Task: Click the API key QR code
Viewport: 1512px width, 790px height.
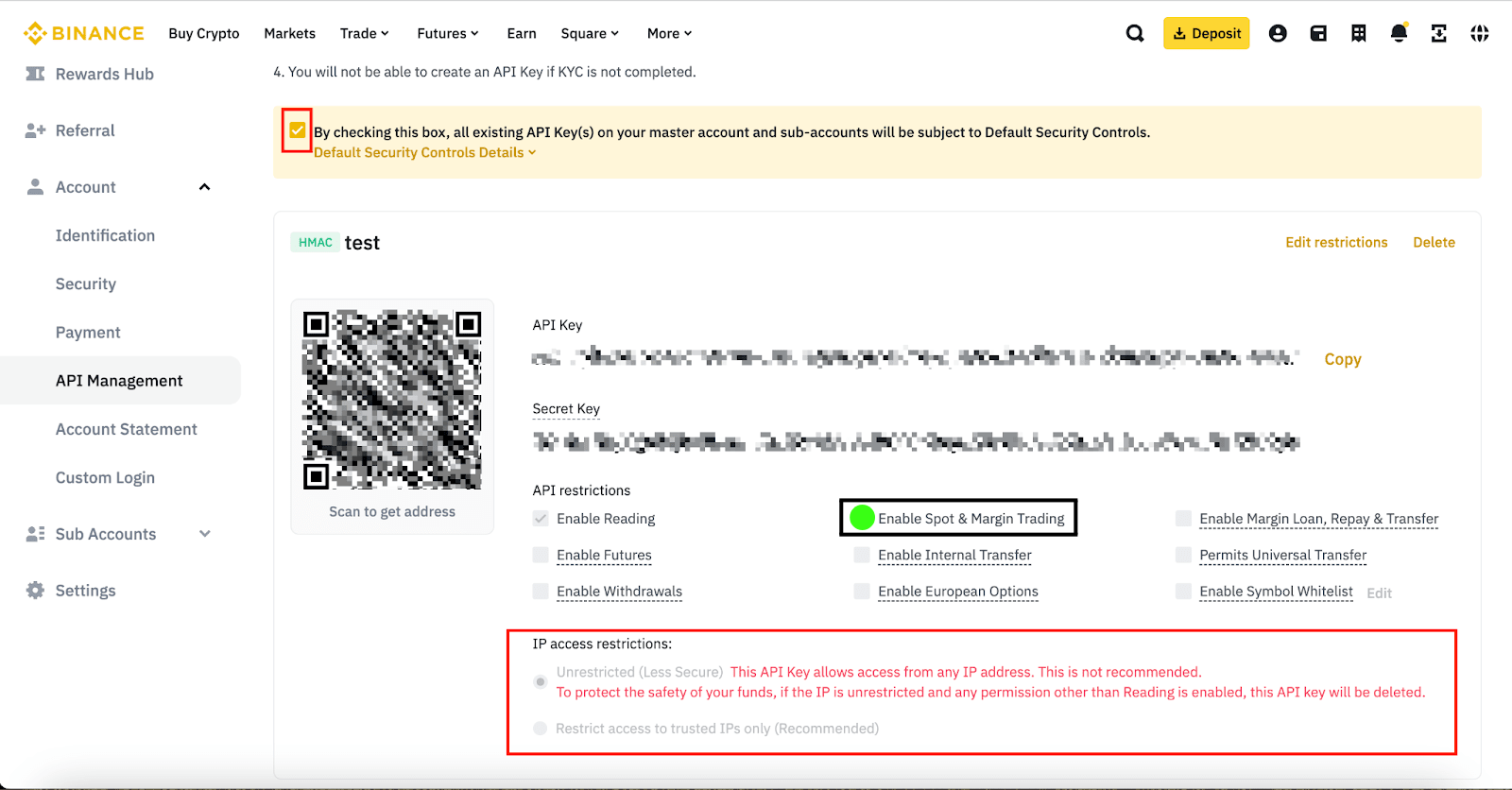Action: coord(392,399)
